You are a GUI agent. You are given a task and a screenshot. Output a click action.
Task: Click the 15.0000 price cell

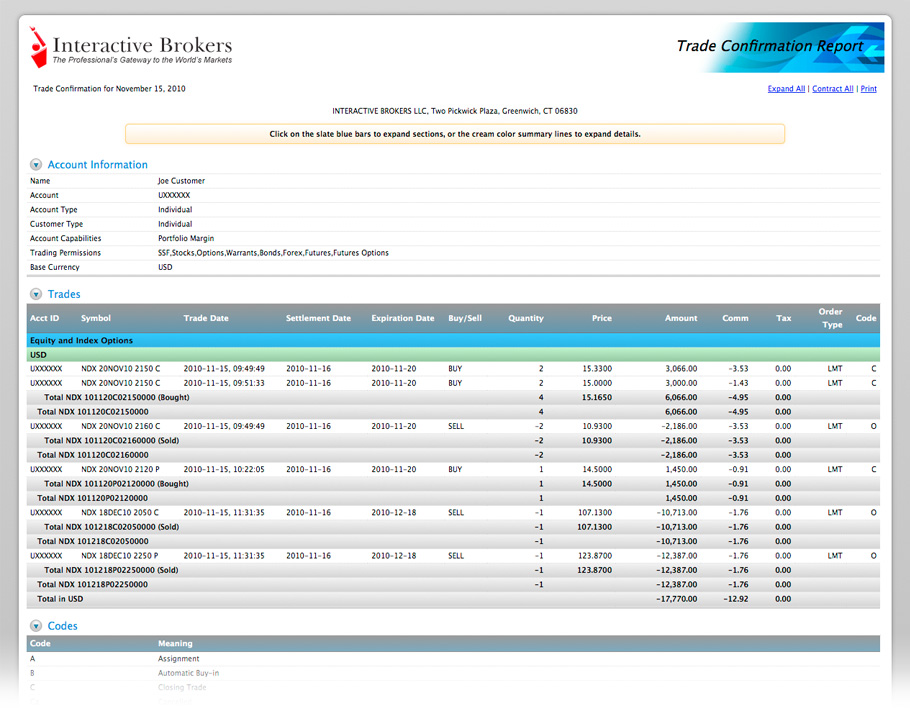tap(597, 383)
